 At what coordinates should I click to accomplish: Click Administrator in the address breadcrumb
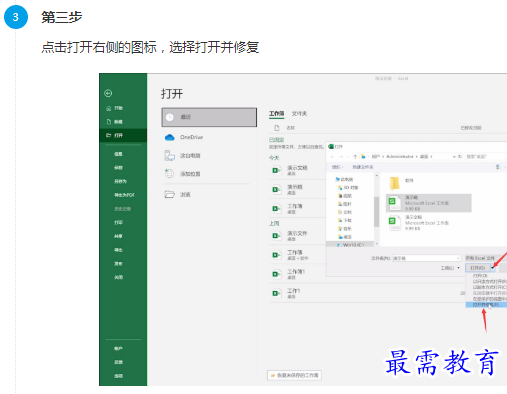point(399,156)
